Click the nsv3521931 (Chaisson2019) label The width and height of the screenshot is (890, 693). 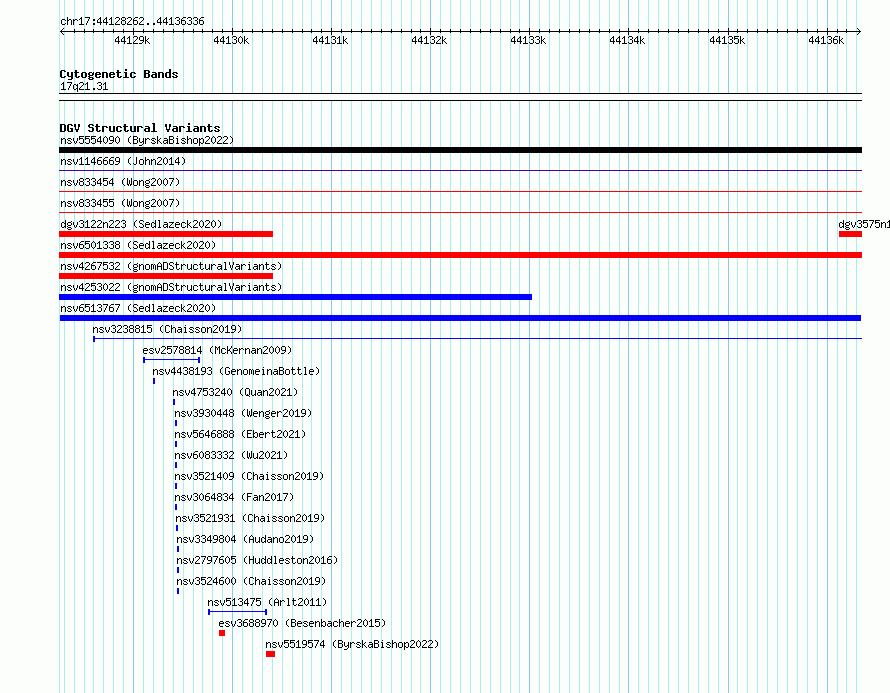[250, 518]
